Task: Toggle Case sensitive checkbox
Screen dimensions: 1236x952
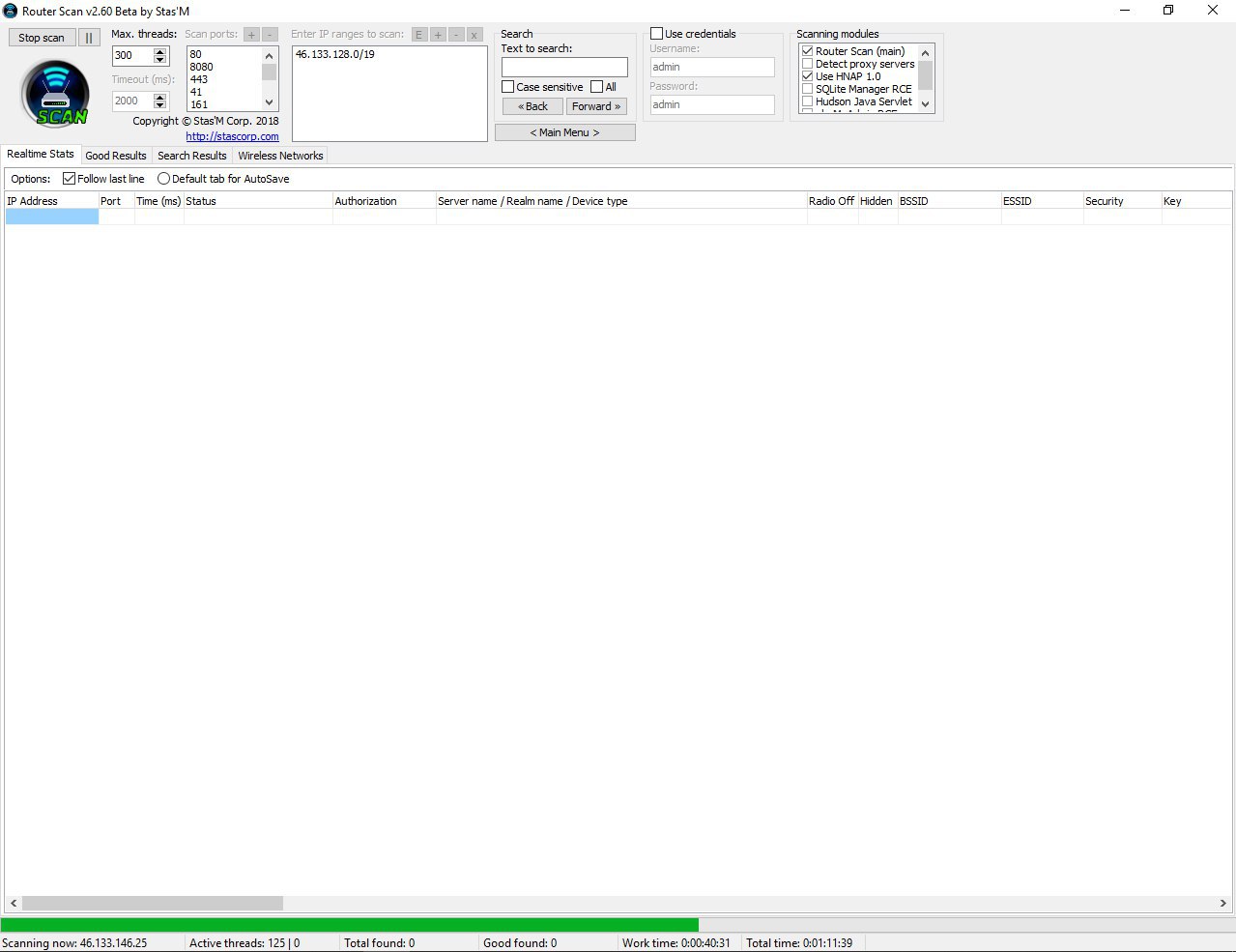Action: coord(507,87)
